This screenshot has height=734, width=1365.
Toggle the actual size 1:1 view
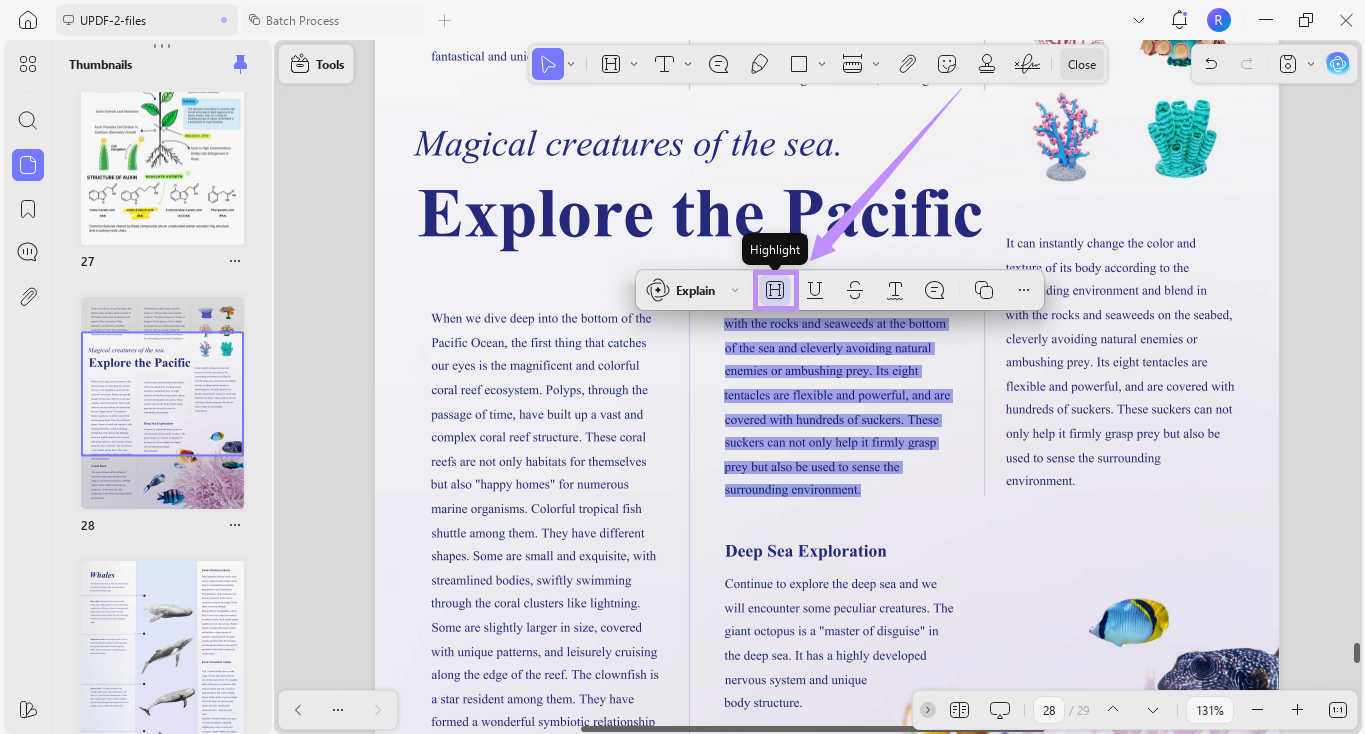point(1338,710)
